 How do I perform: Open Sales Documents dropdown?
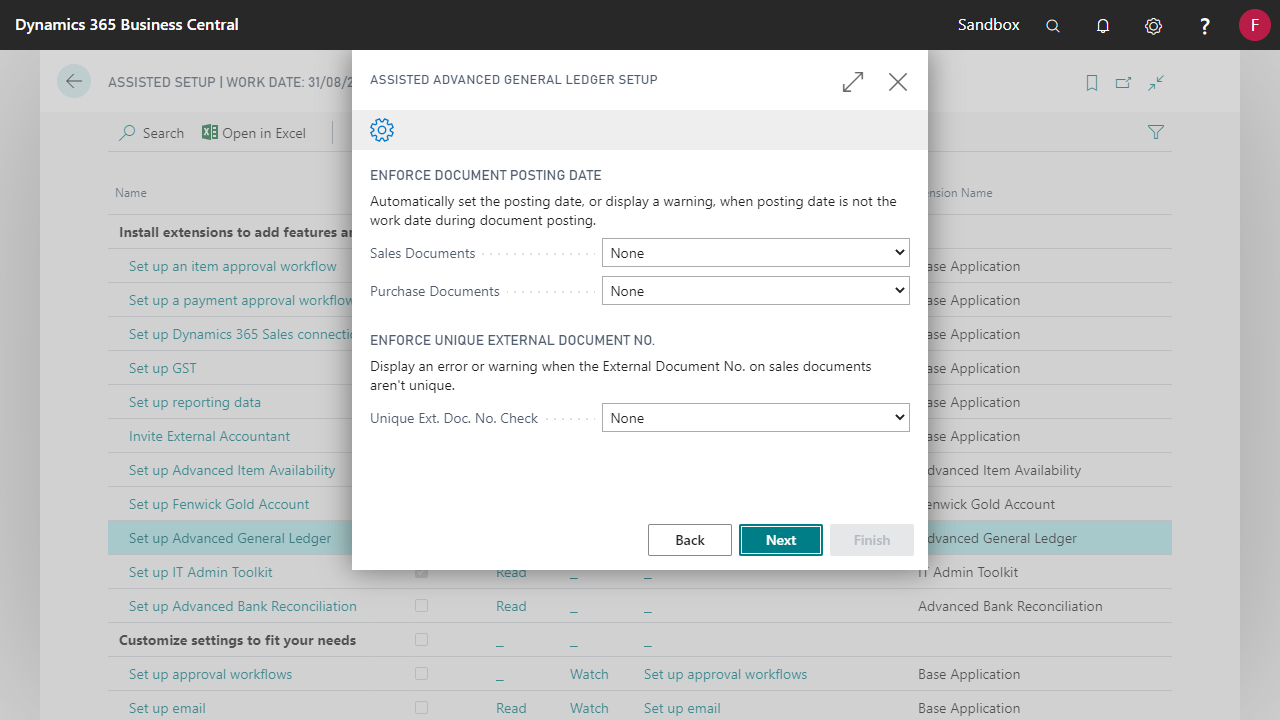tap(756, 253)
